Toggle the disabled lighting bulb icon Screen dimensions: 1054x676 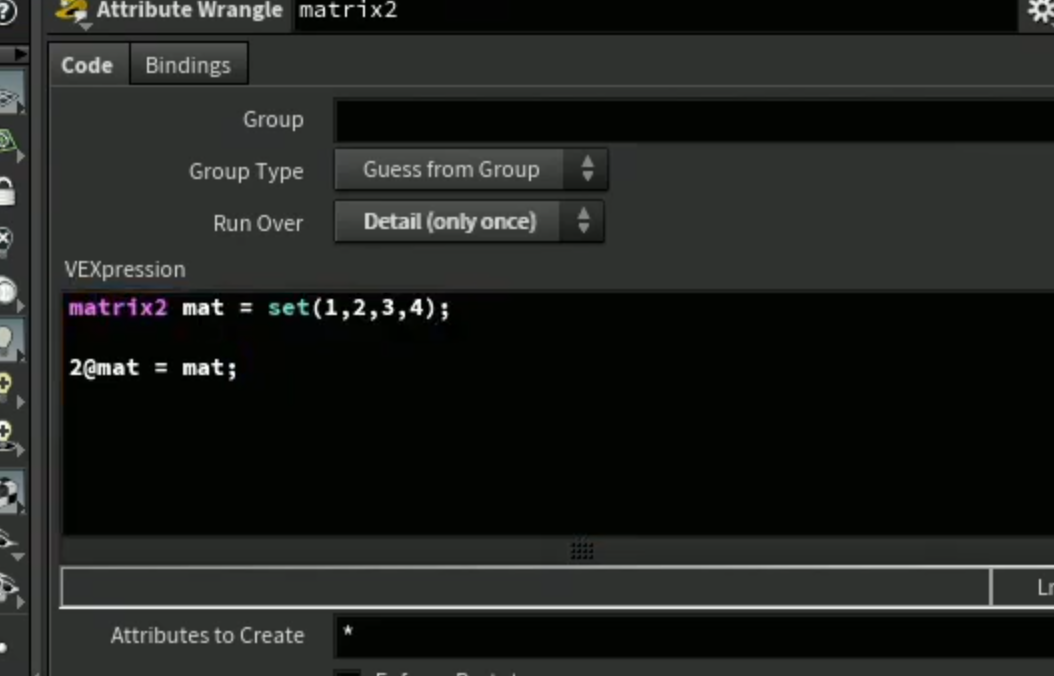point(6,241)
